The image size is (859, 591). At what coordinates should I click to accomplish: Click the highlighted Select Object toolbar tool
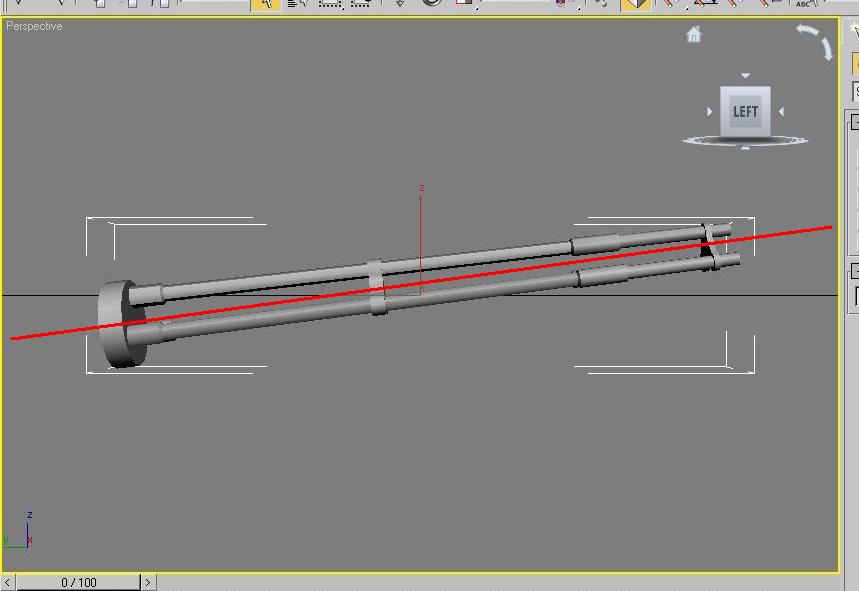pos(266,5)
